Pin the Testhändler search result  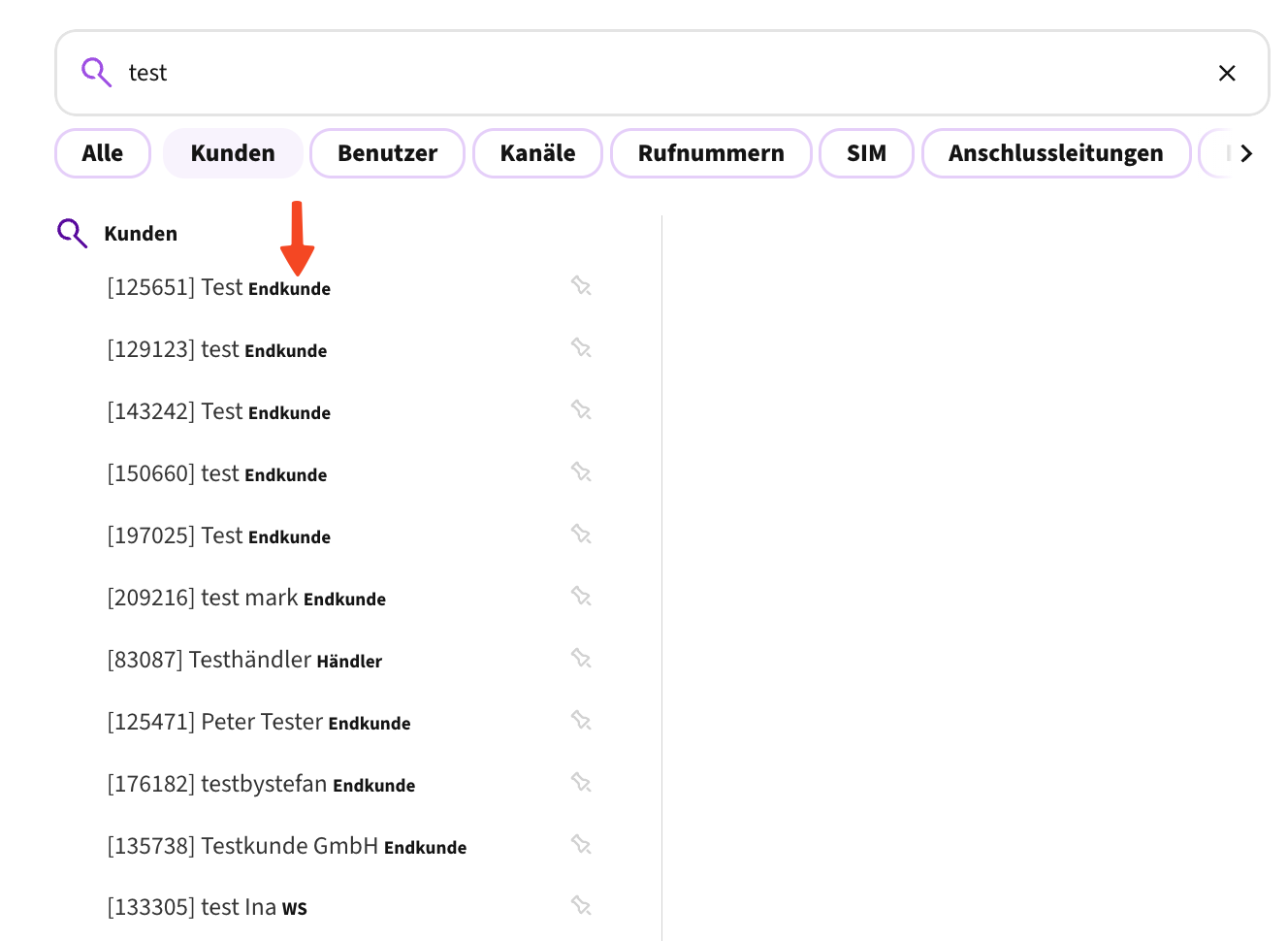coord(581,658)
